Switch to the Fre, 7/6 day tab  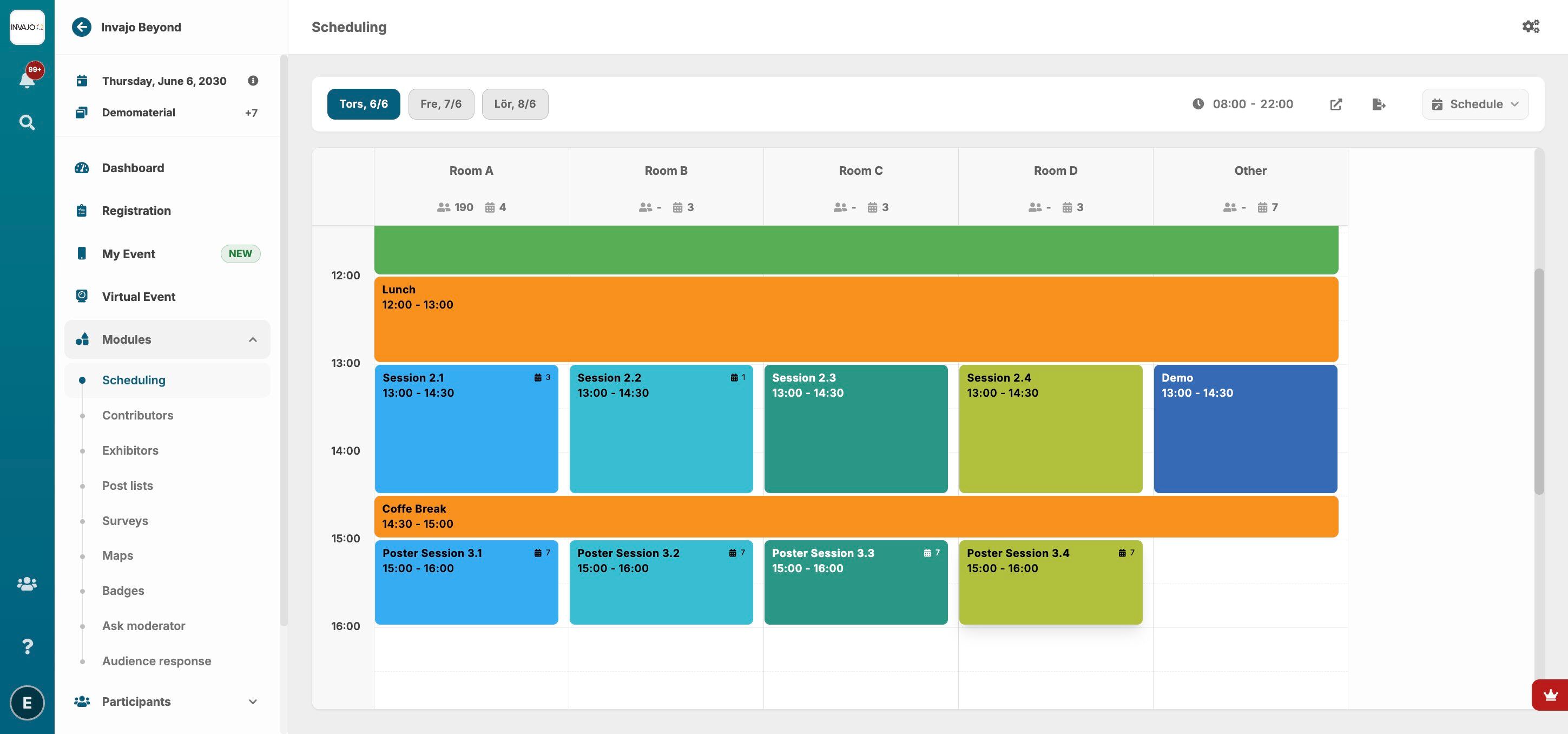(x=440, y=104)
